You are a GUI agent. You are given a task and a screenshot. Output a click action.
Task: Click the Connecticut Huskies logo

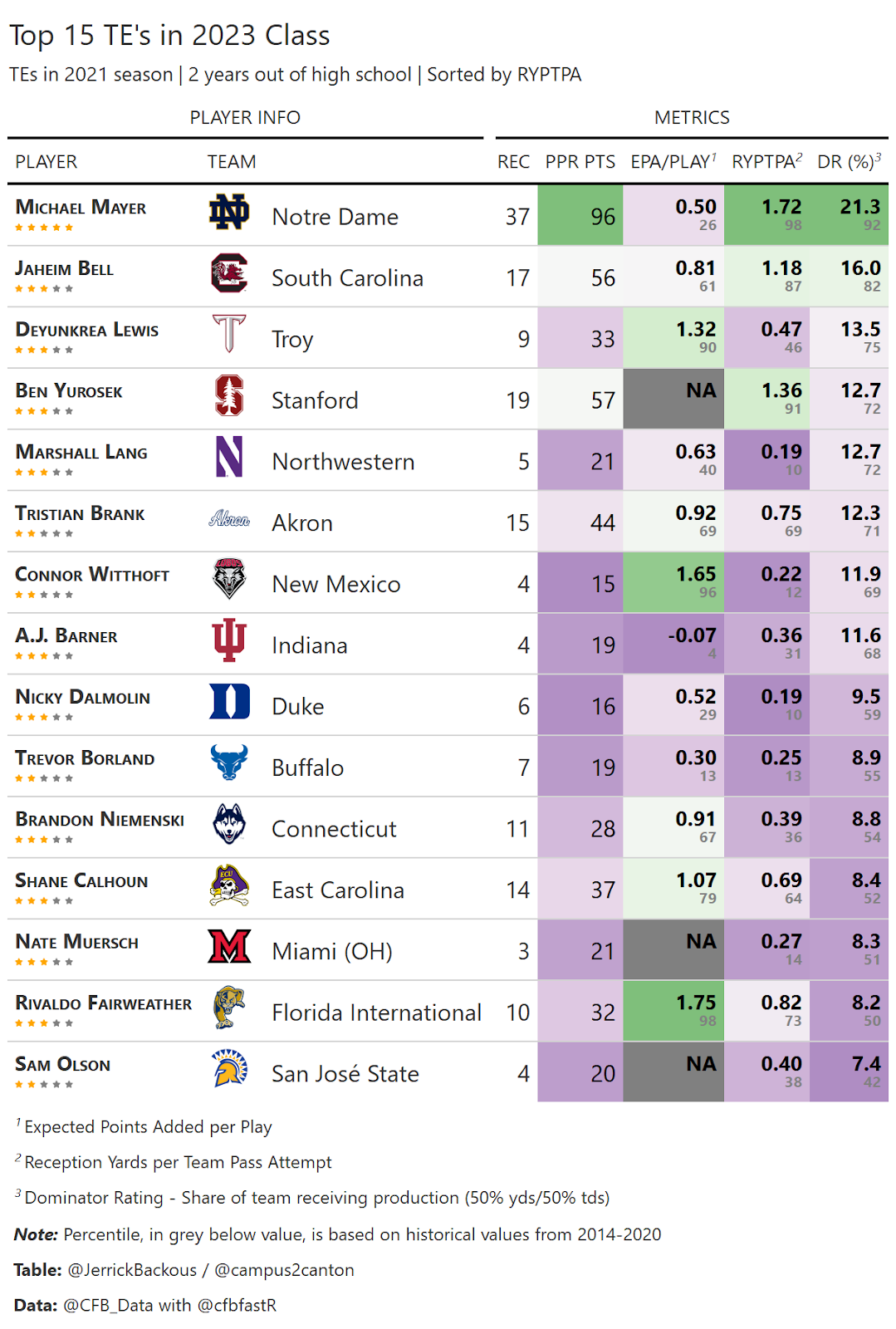pos(229,824)
